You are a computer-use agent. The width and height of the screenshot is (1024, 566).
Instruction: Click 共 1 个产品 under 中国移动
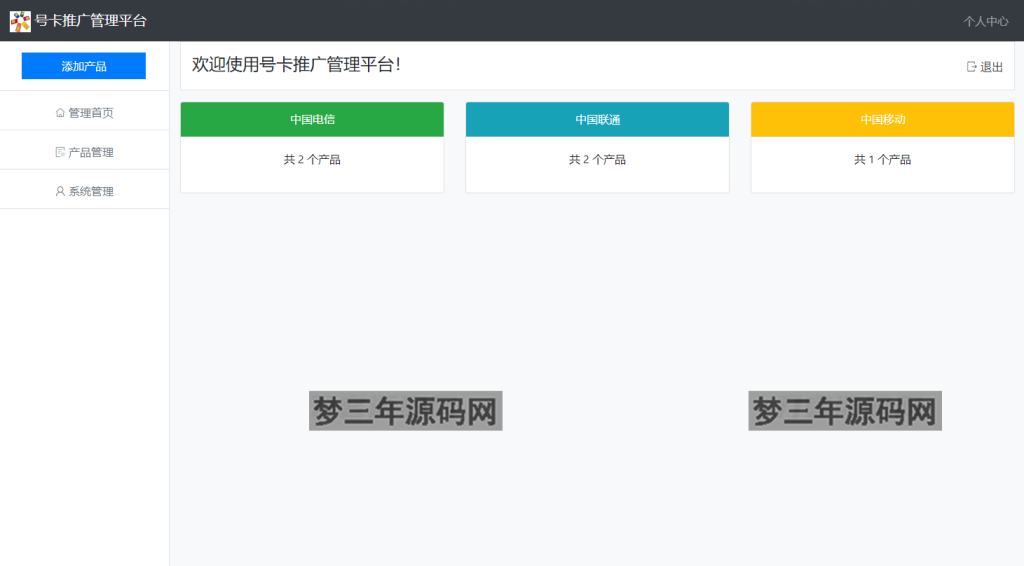[882, 159]
